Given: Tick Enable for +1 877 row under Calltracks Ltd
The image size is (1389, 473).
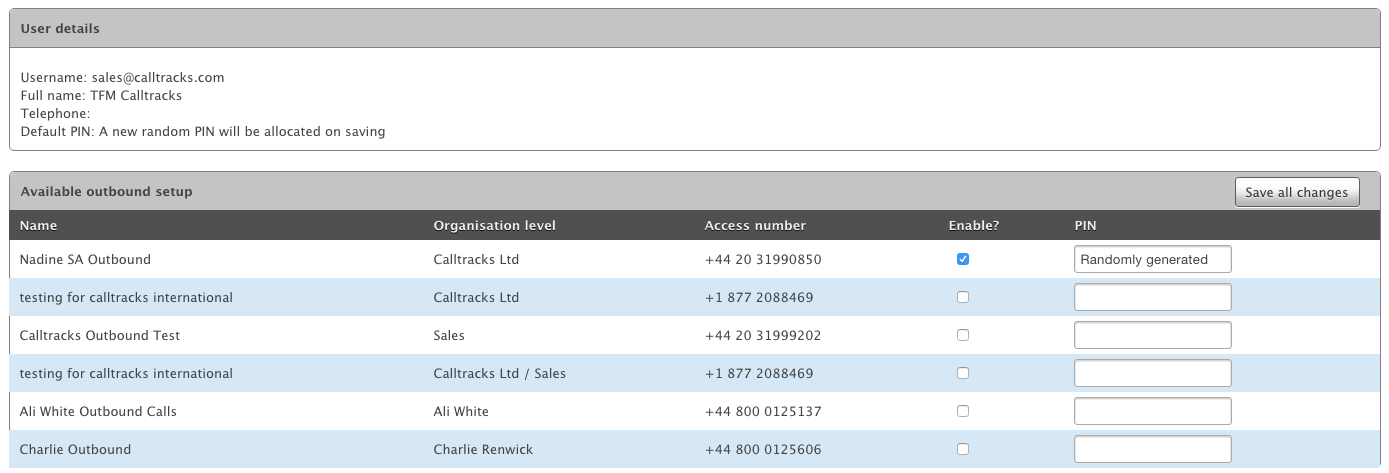Looking at the screenshot, I should [963, 297].
